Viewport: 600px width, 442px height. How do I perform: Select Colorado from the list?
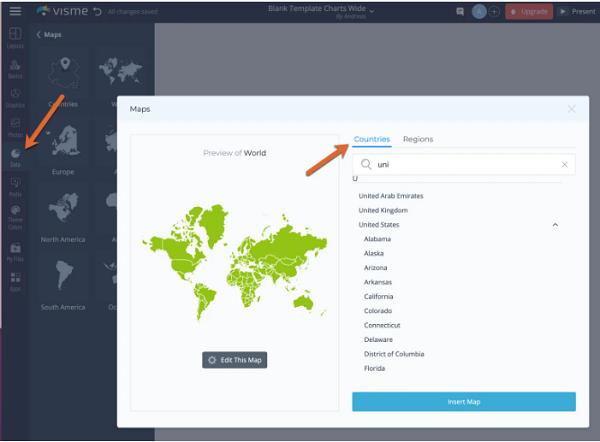(x=378, y=311)
